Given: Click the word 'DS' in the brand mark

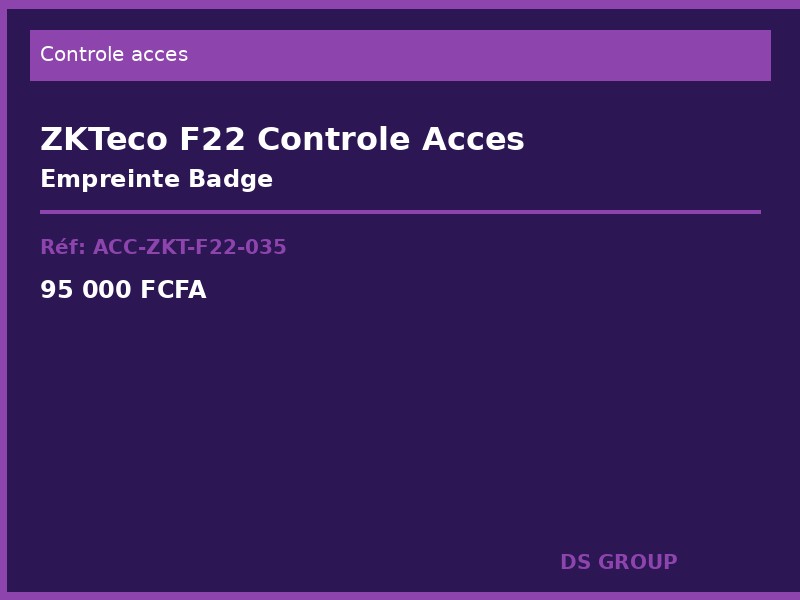Looking at the screenshot, I should [x=575, y=563].
